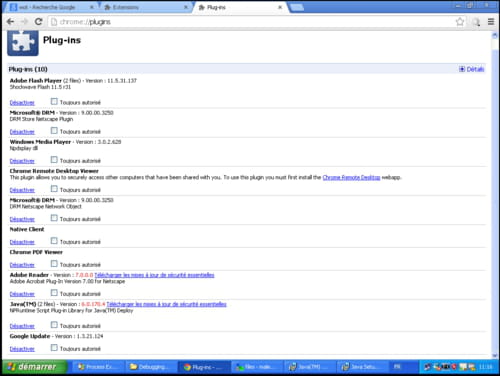
Task: Reload the chrome://plugins page
Action: pos(38,22)
